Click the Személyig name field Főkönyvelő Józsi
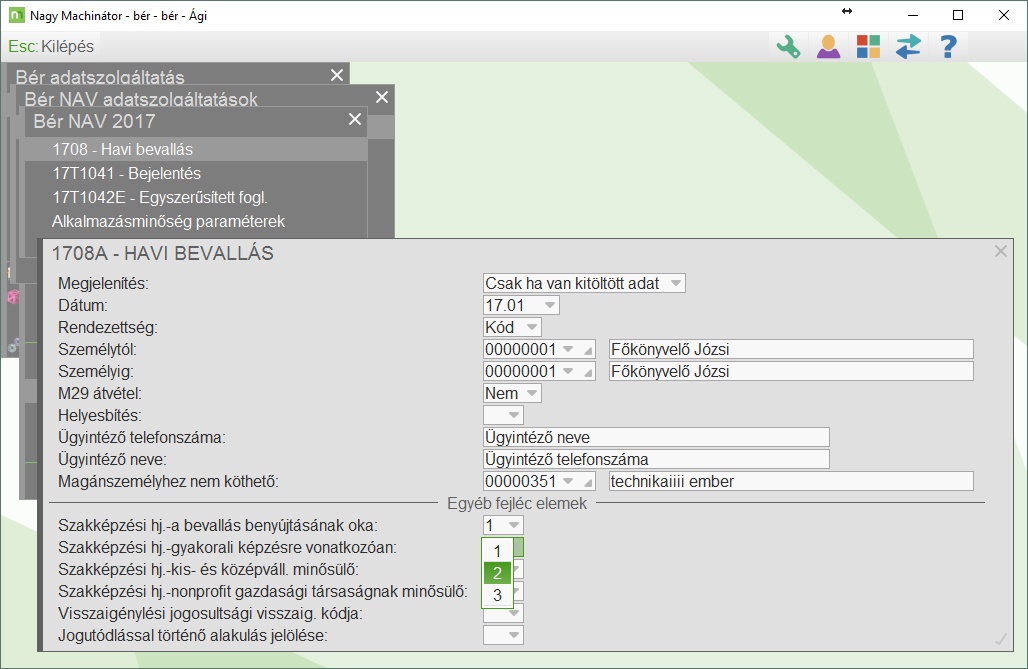Viewport: 1028px width, 669px height. click(x=791, y=371)
